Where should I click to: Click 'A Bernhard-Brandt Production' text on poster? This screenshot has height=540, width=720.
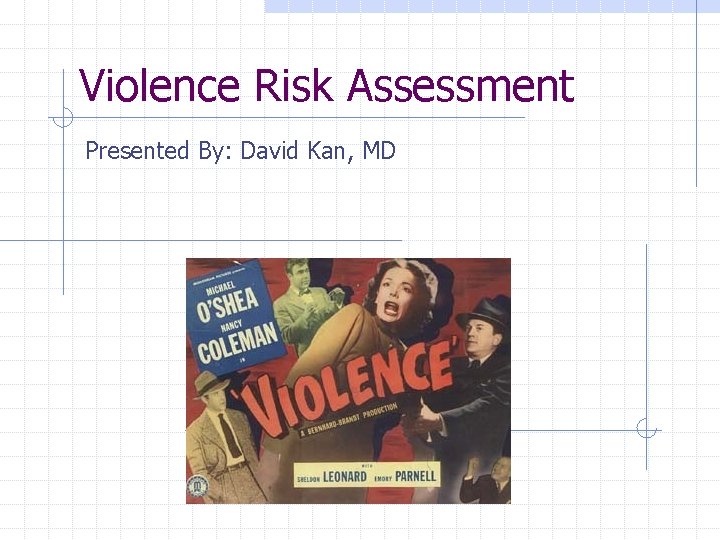click(348, 420)
